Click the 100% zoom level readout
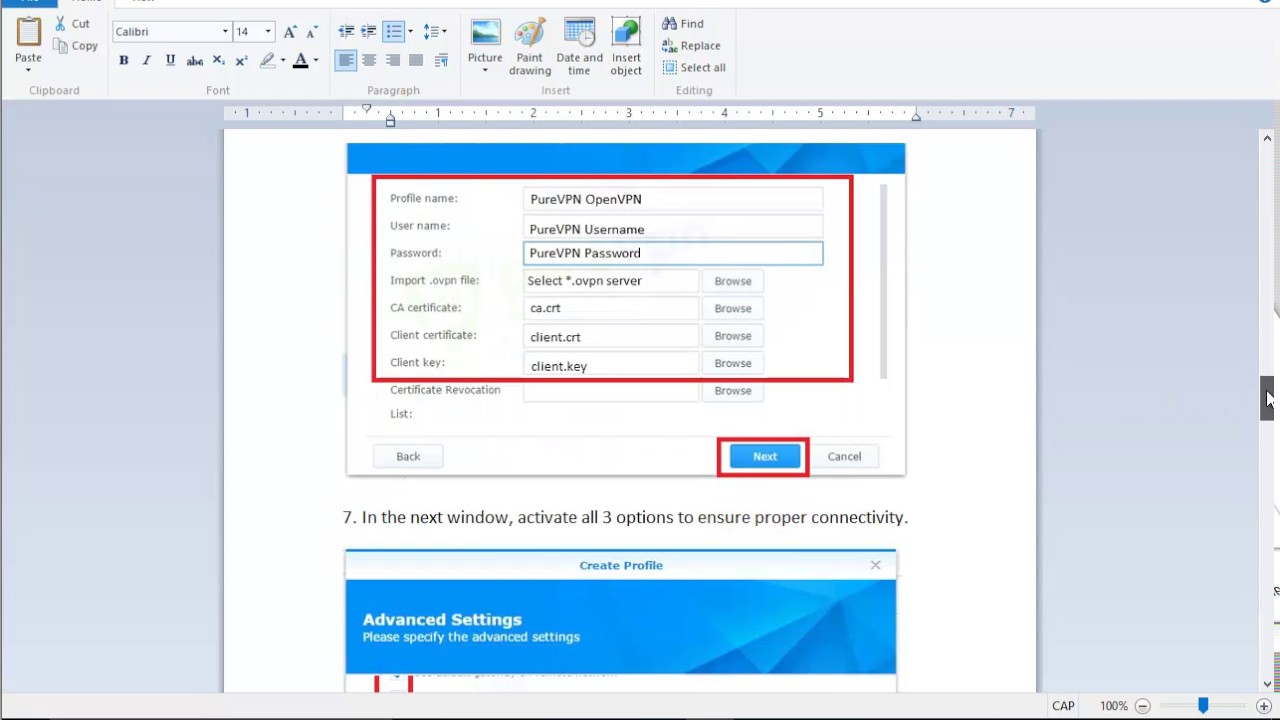Screen dimensions: 1280x720 click(x=1114, y=706)
